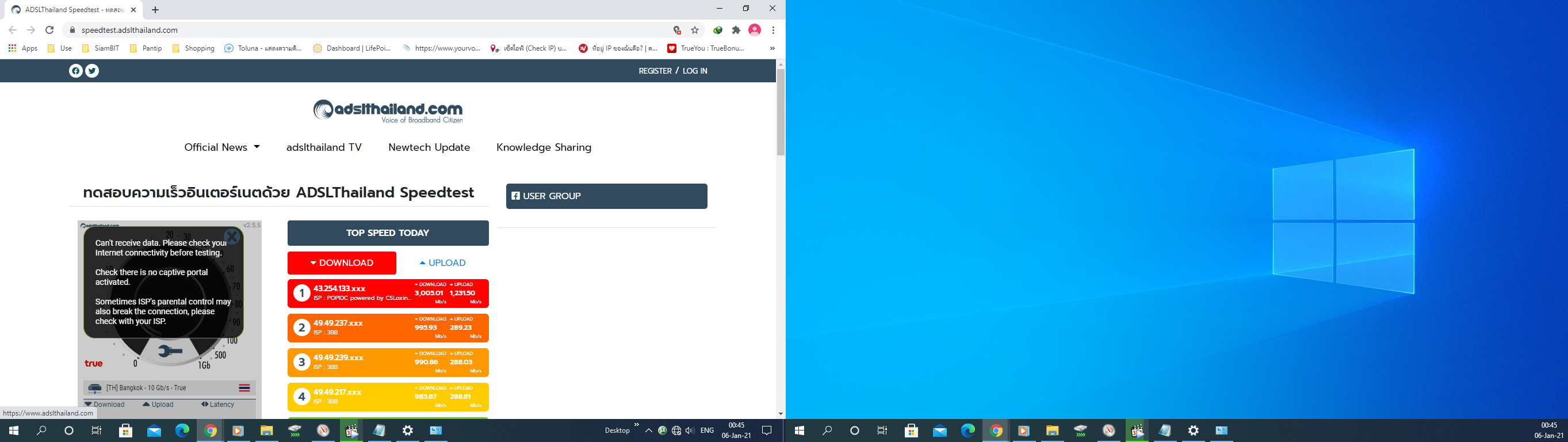Select rank 1 entry 43.254.133.xxx

tap(388, 294)
